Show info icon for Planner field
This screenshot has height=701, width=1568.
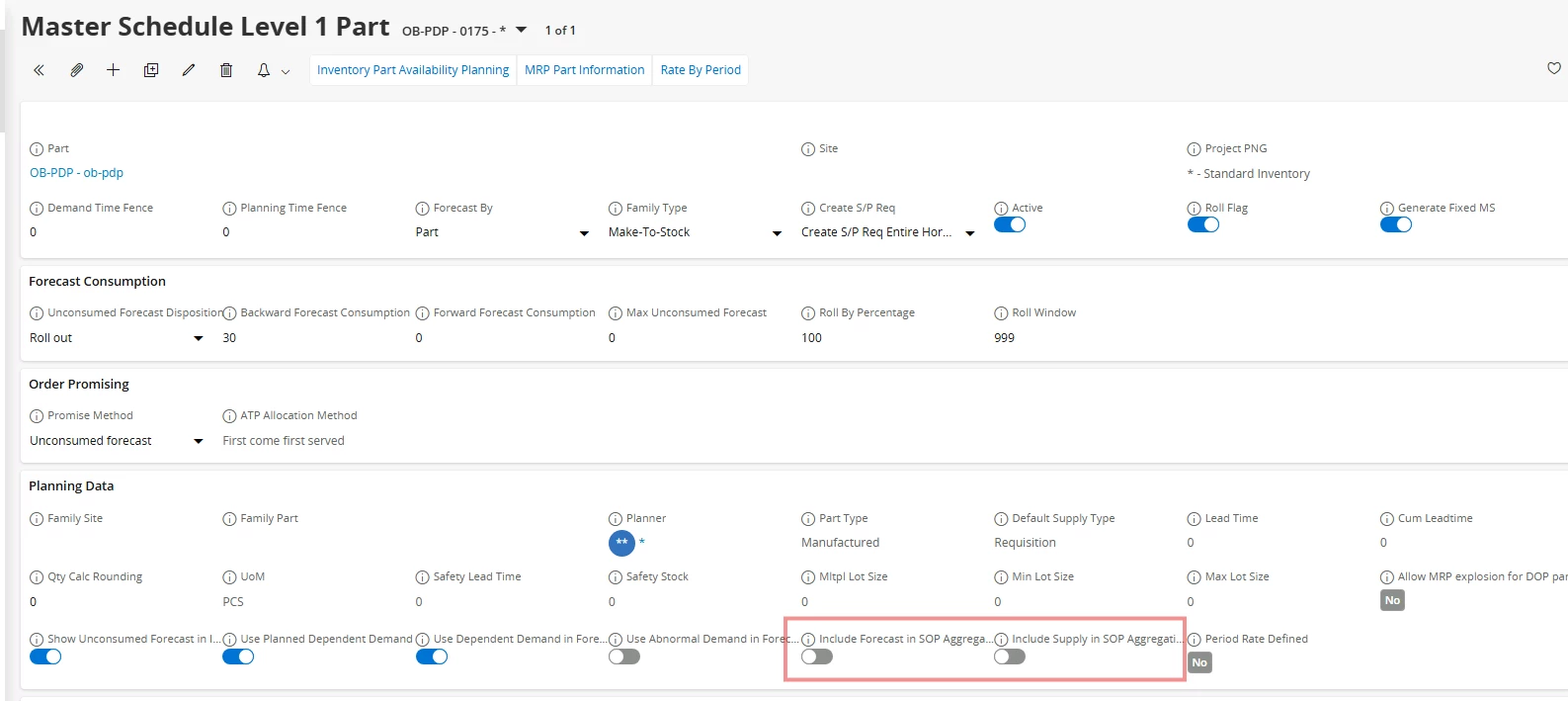coord(616,519)
